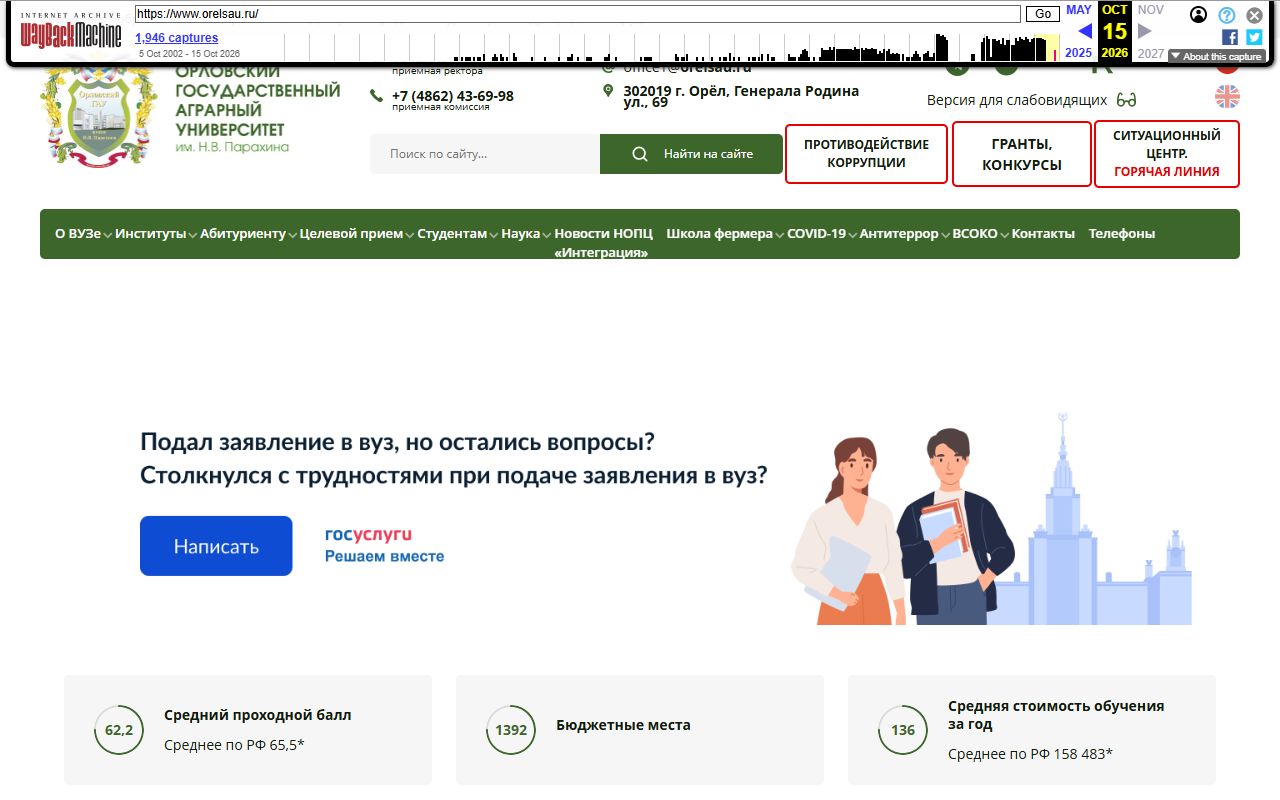Jump to the MAY 2025 capture link
The image size is (1280, 800).
click(x=1079, y=31)
